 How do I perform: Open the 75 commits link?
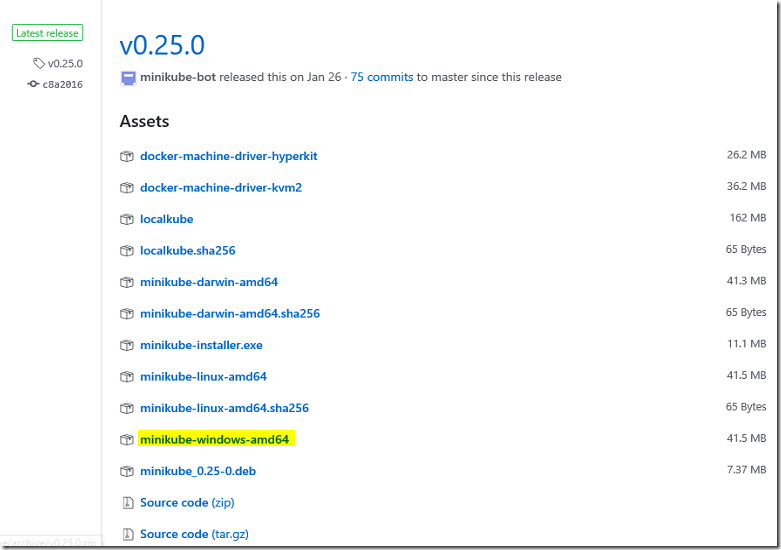[382, 77]
